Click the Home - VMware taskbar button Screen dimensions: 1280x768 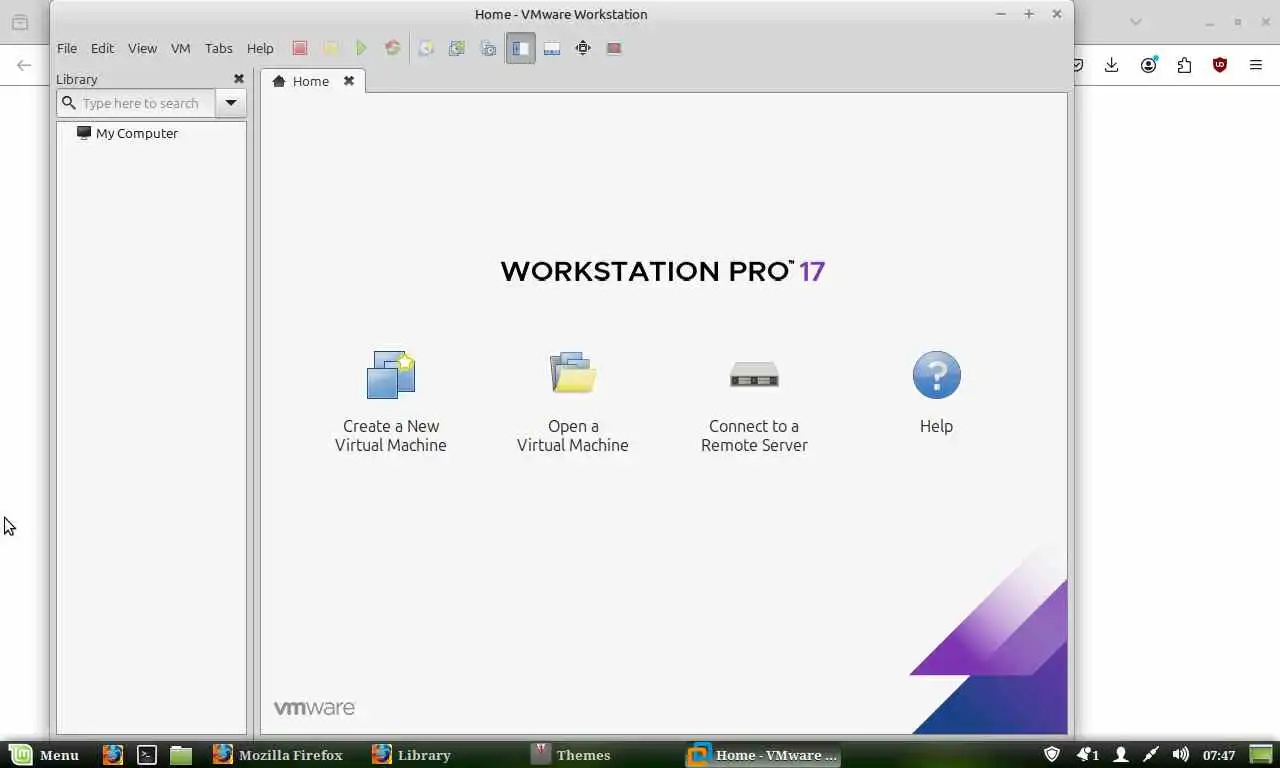pos(763,755)
